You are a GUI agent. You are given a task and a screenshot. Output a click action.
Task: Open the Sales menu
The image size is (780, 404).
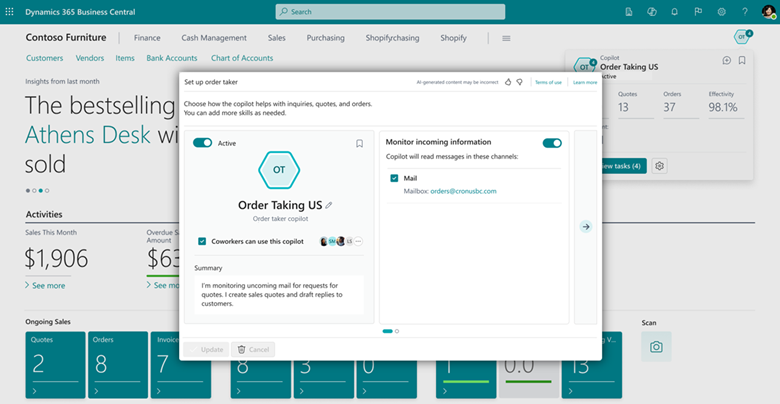(x=277, y=38)
